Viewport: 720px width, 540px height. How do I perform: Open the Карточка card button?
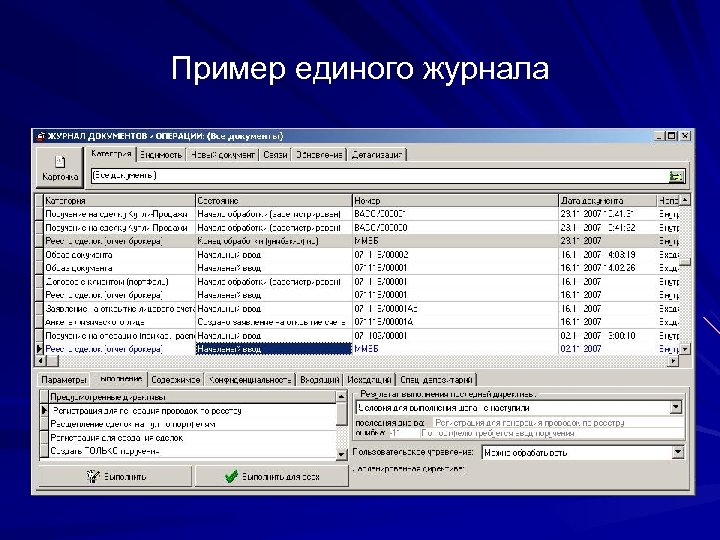(x=60, y=168)
